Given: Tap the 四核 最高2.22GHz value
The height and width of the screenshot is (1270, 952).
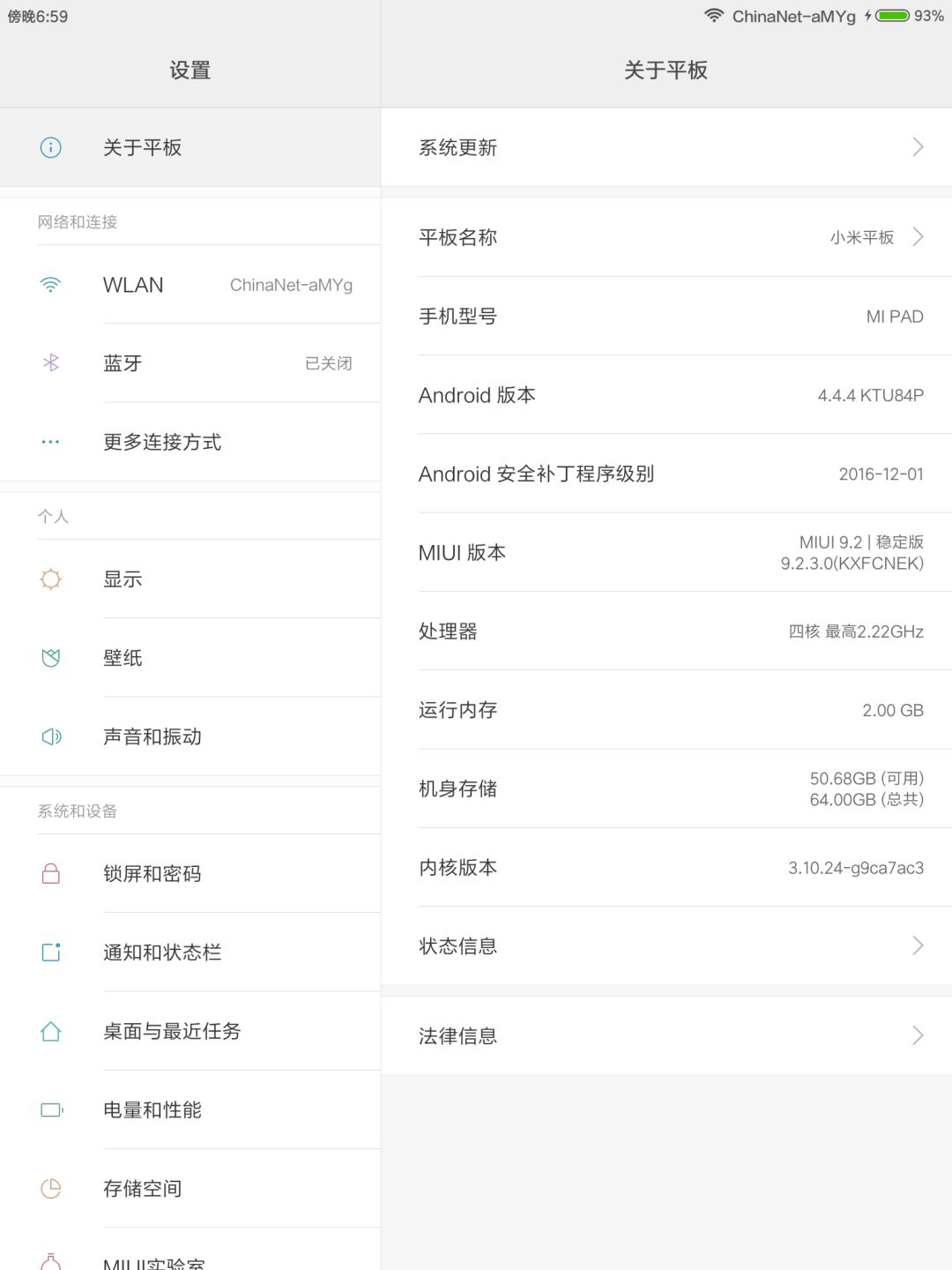Looking at the screenshot, I should [856, 631].
